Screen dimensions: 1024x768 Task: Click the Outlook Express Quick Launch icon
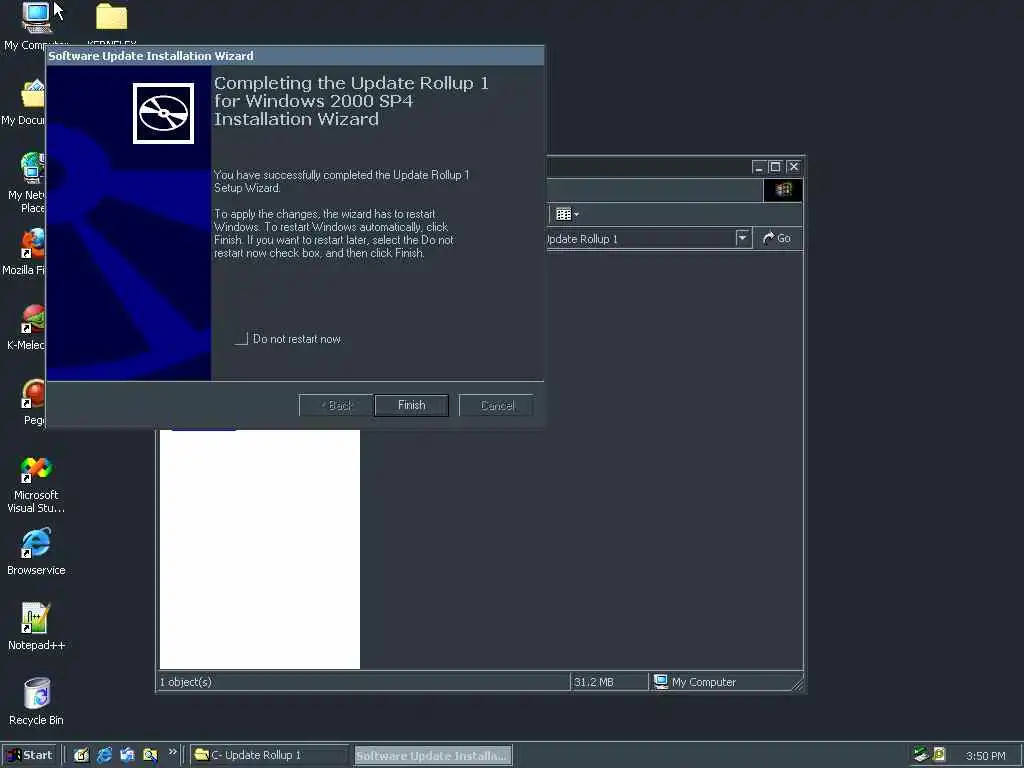127,755
